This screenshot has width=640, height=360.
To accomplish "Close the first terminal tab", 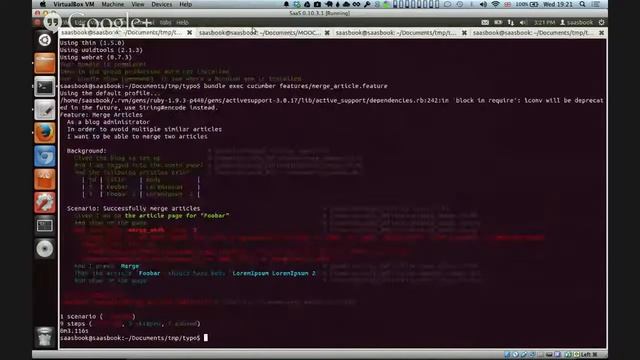I will (x=189, y=33).
